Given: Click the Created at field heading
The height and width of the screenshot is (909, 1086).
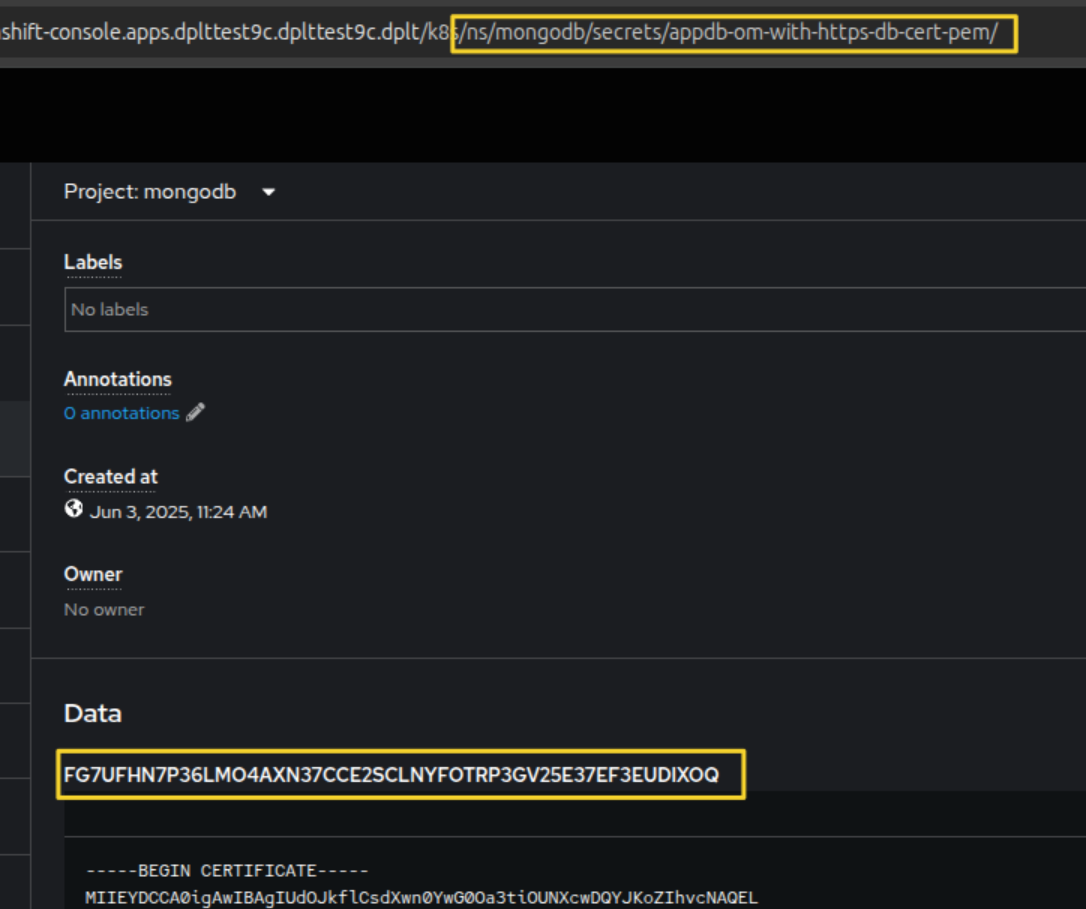Looking at the screenshot, I should point(110,477).
